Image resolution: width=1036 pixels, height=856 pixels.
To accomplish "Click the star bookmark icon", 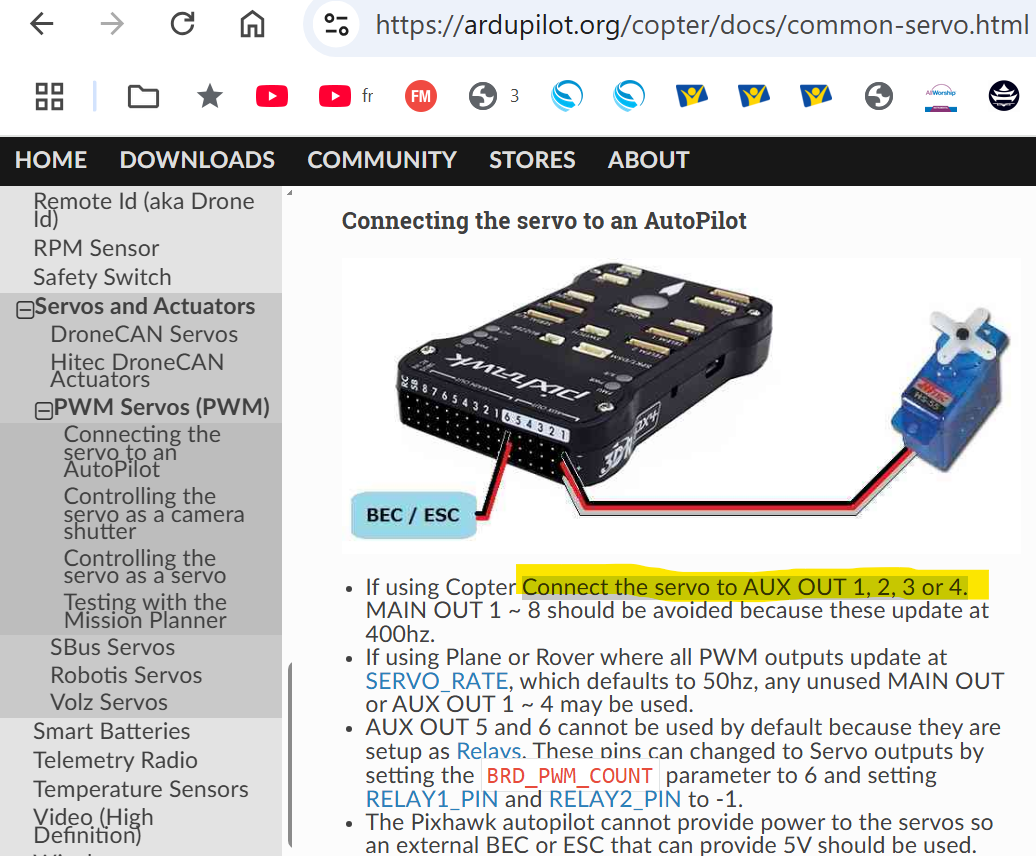I will click(x=210, y=96).
